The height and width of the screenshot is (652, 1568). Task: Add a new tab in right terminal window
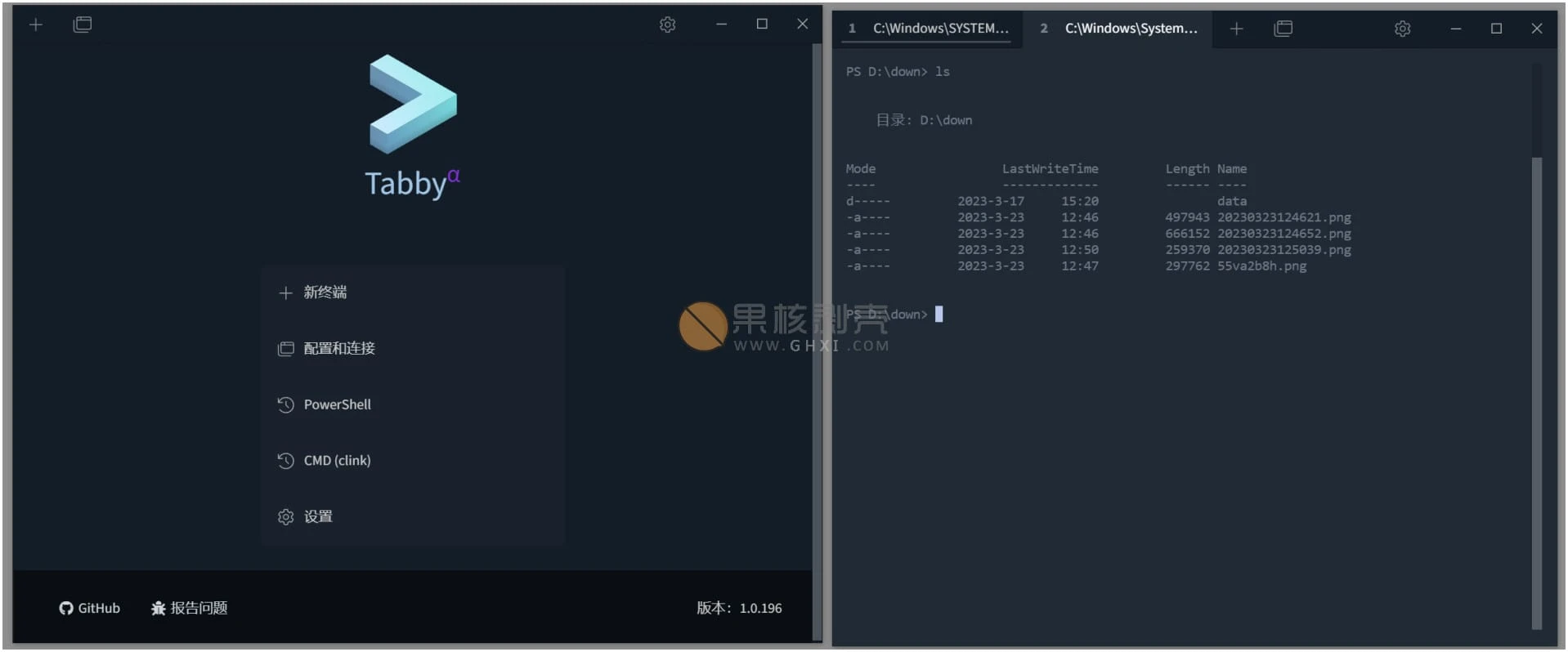[1236, 29]
